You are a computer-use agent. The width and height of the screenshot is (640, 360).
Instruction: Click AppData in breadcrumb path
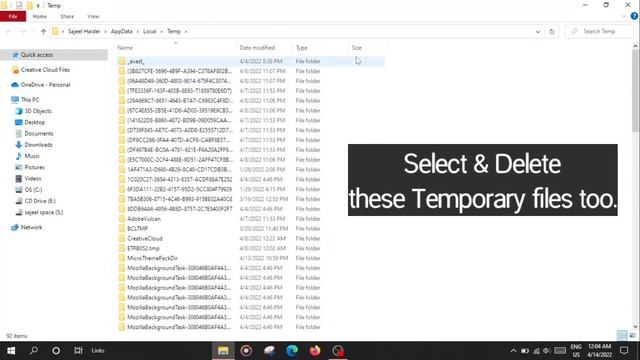point(122,31)
